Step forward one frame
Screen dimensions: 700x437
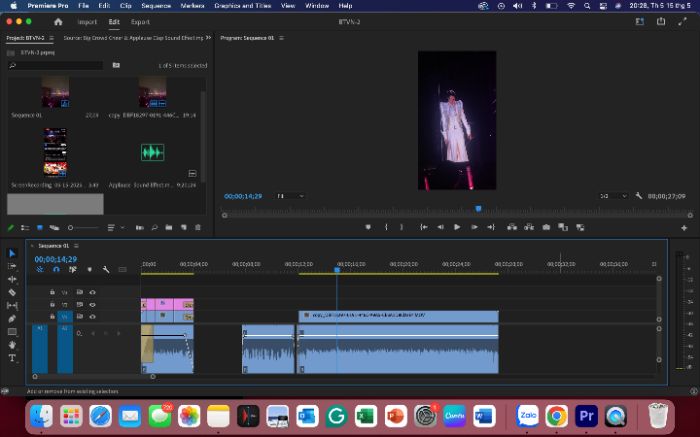(x=474, y=227)
